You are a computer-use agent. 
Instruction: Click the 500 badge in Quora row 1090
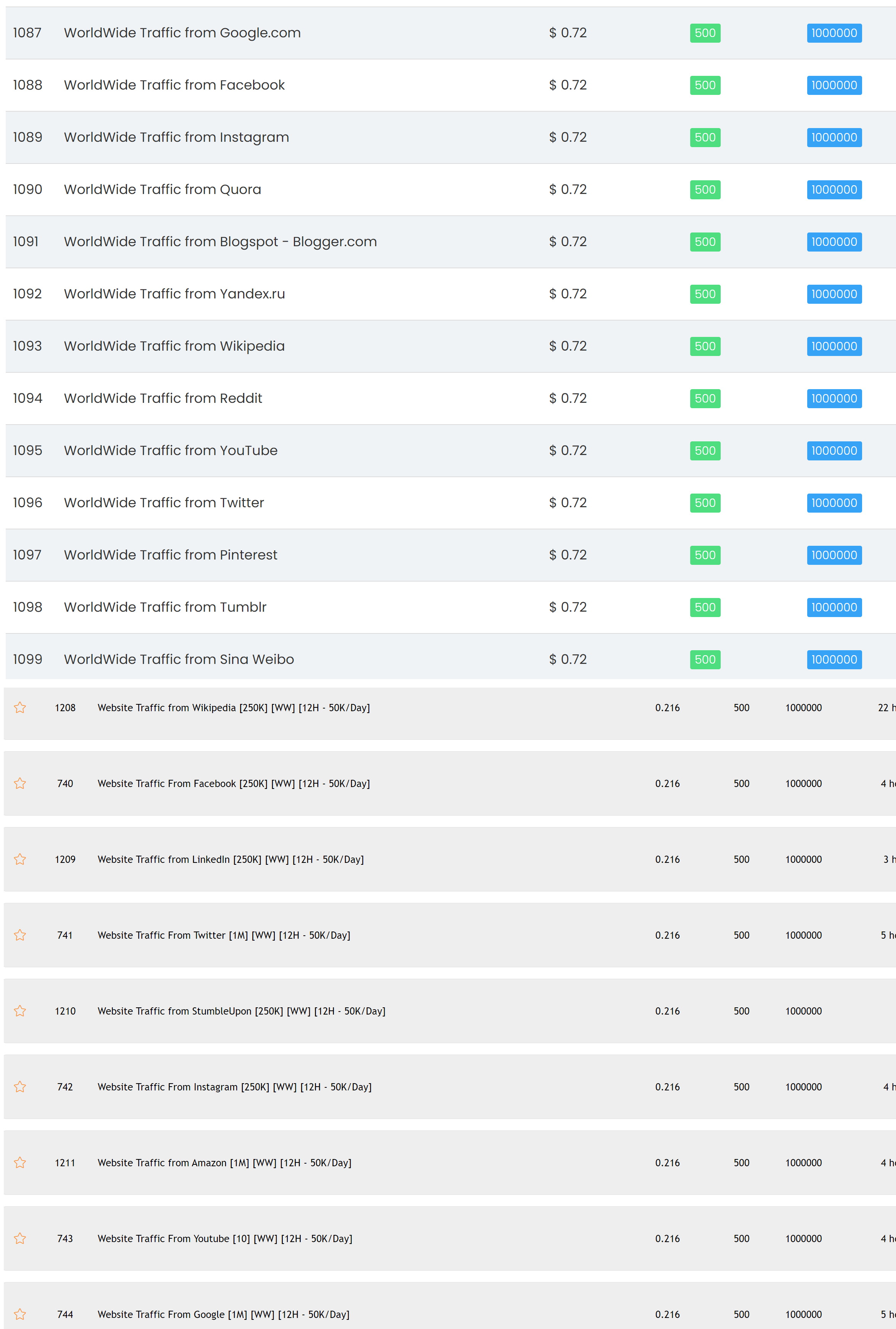[705, 190]
